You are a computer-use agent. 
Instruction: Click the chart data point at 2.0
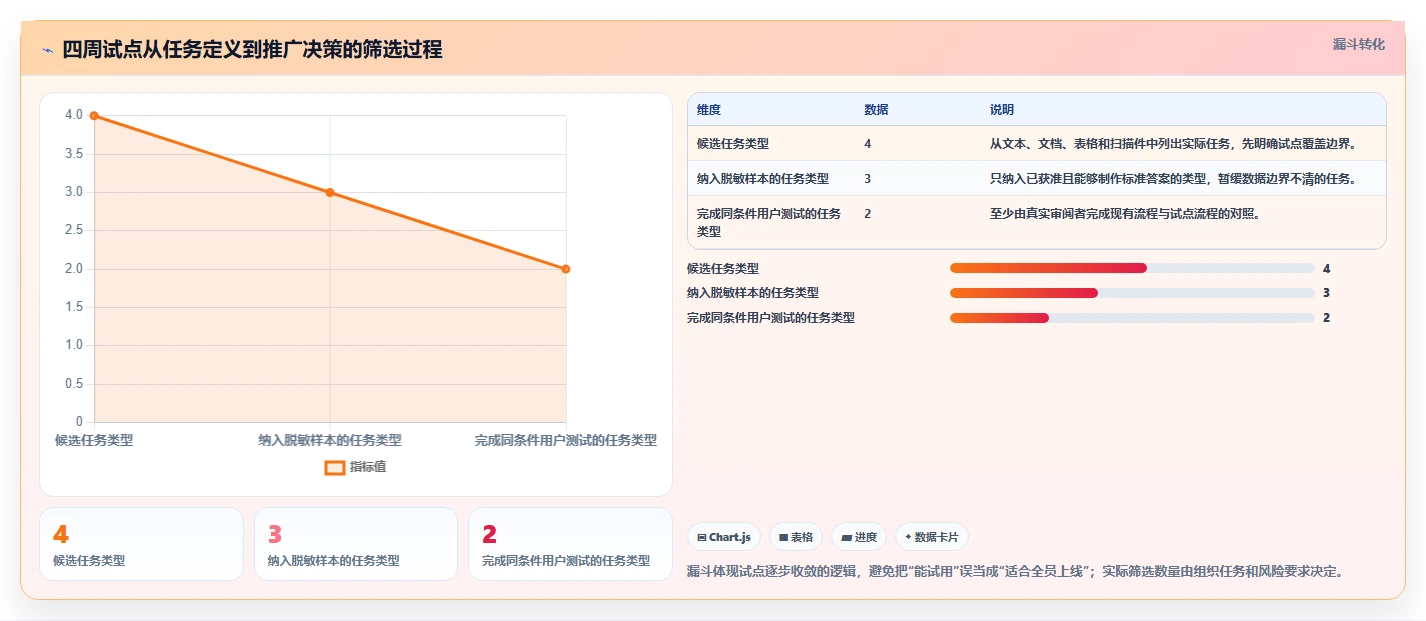[566, 269]
